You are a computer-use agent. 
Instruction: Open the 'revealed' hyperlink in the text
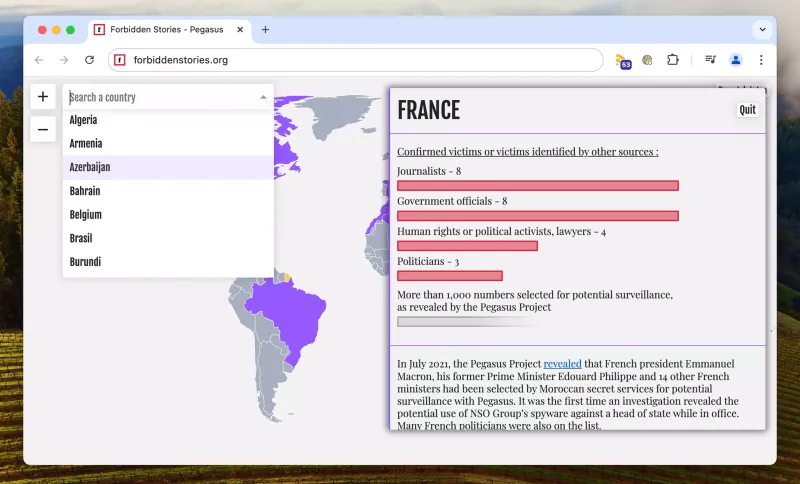[562, 364]
